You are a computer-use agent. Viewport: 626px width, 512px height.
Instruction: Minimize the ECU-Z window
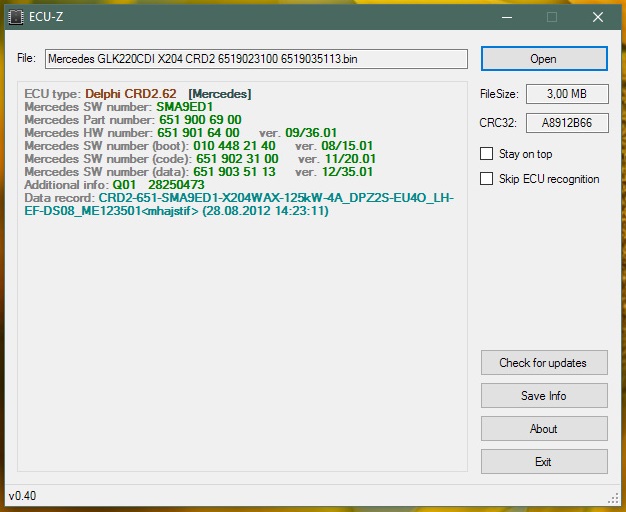coord(507,17)
